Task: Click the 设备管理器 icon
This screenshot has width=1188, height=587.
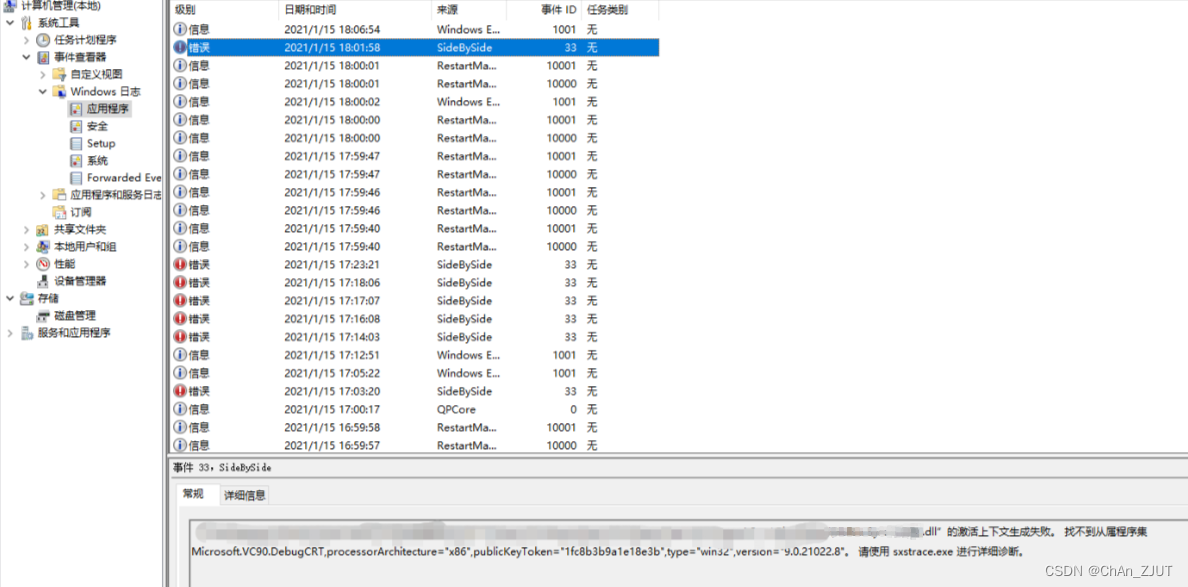Action: coord(43,281)
